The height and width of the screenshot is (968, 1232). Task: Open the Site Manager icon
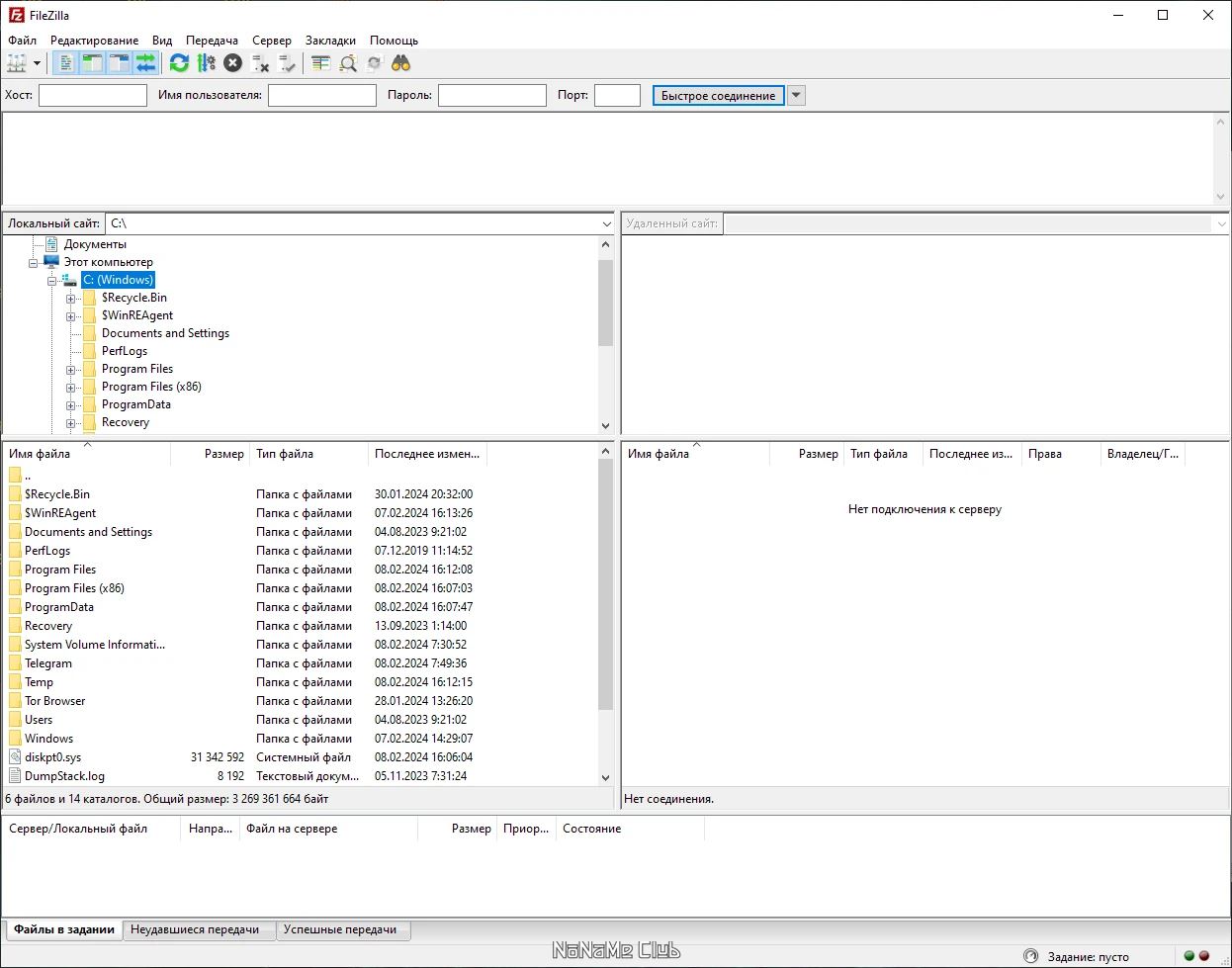pos(17,63)
